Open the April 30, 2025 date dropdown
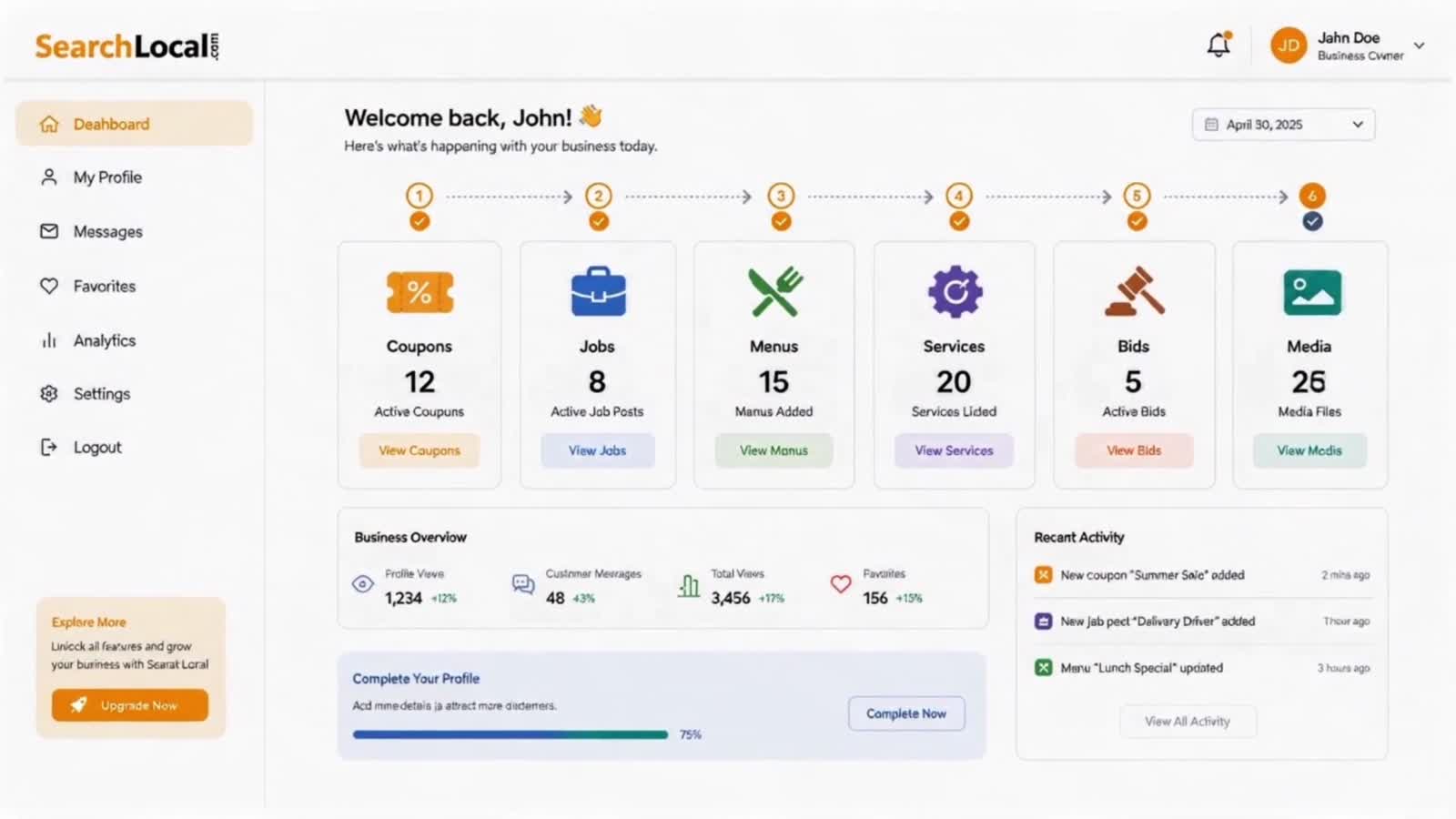Viewport: 1456px width, 819px height. point(1283,125)
